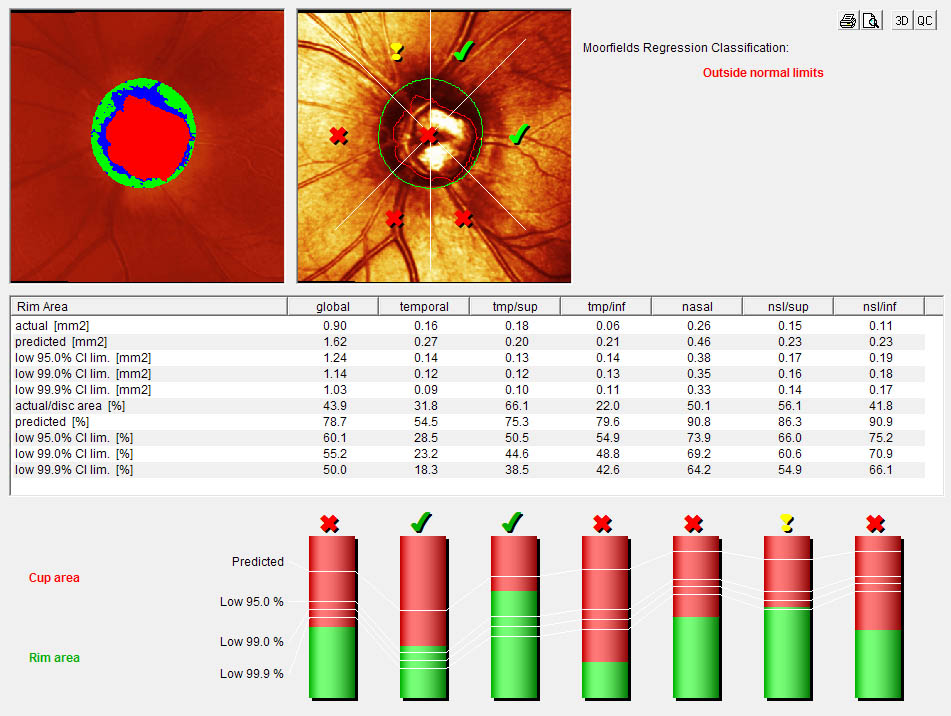Click the red X above the last bar
This screenshot has width=951, height=716.
[877, 523]
